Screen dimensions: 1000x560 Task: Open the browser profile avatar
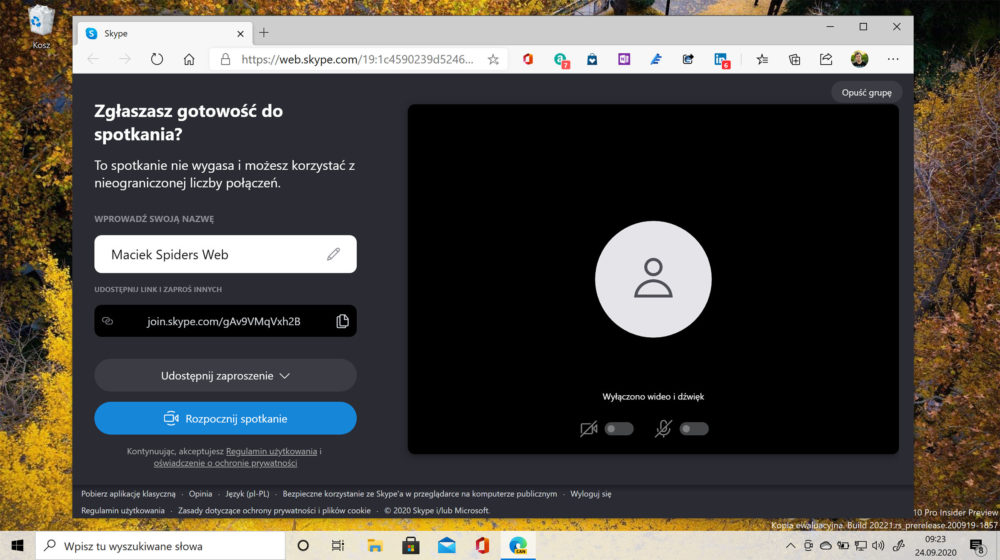pos(859,59)
